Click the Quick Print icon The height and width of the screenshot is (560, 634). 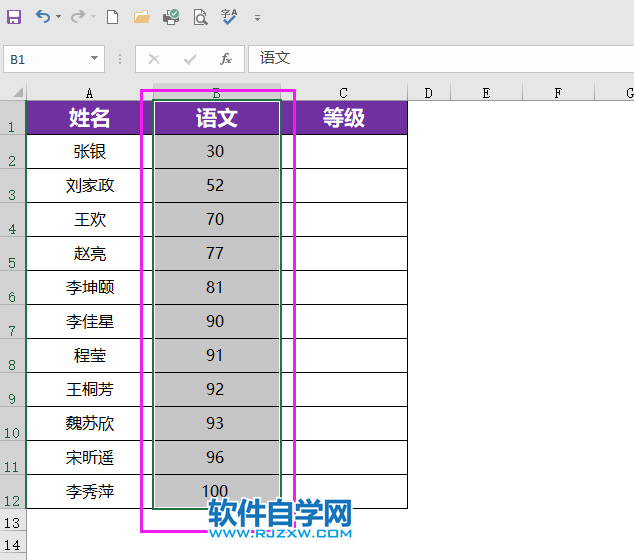(x=171, y=17)
